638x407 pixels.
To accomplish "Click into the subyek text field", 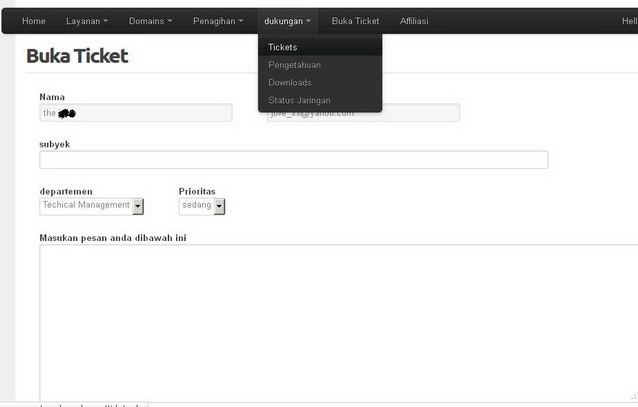I will [293, 160].
